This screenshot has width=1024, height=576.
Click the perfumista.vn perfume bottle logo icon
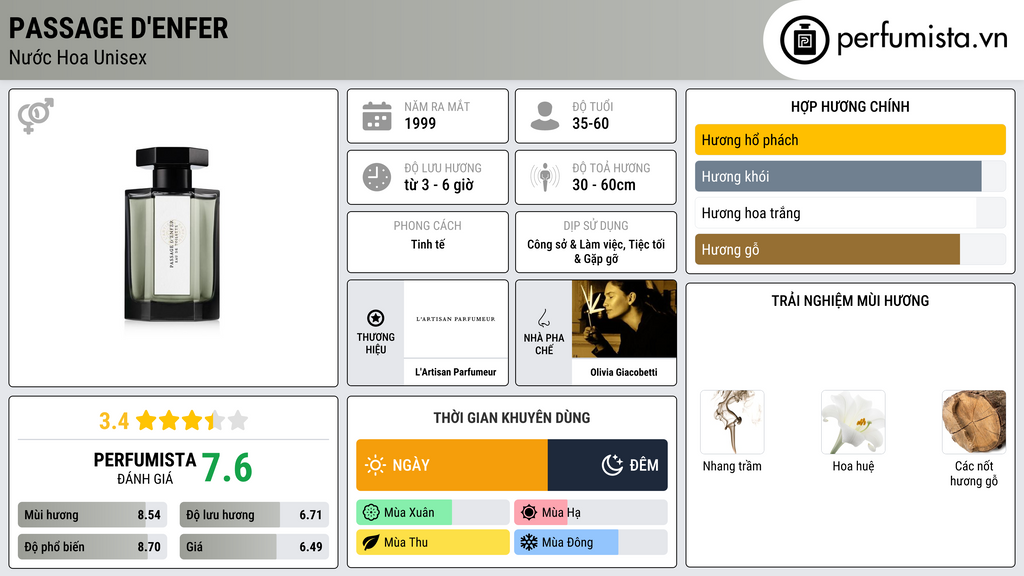click(805, 40)
